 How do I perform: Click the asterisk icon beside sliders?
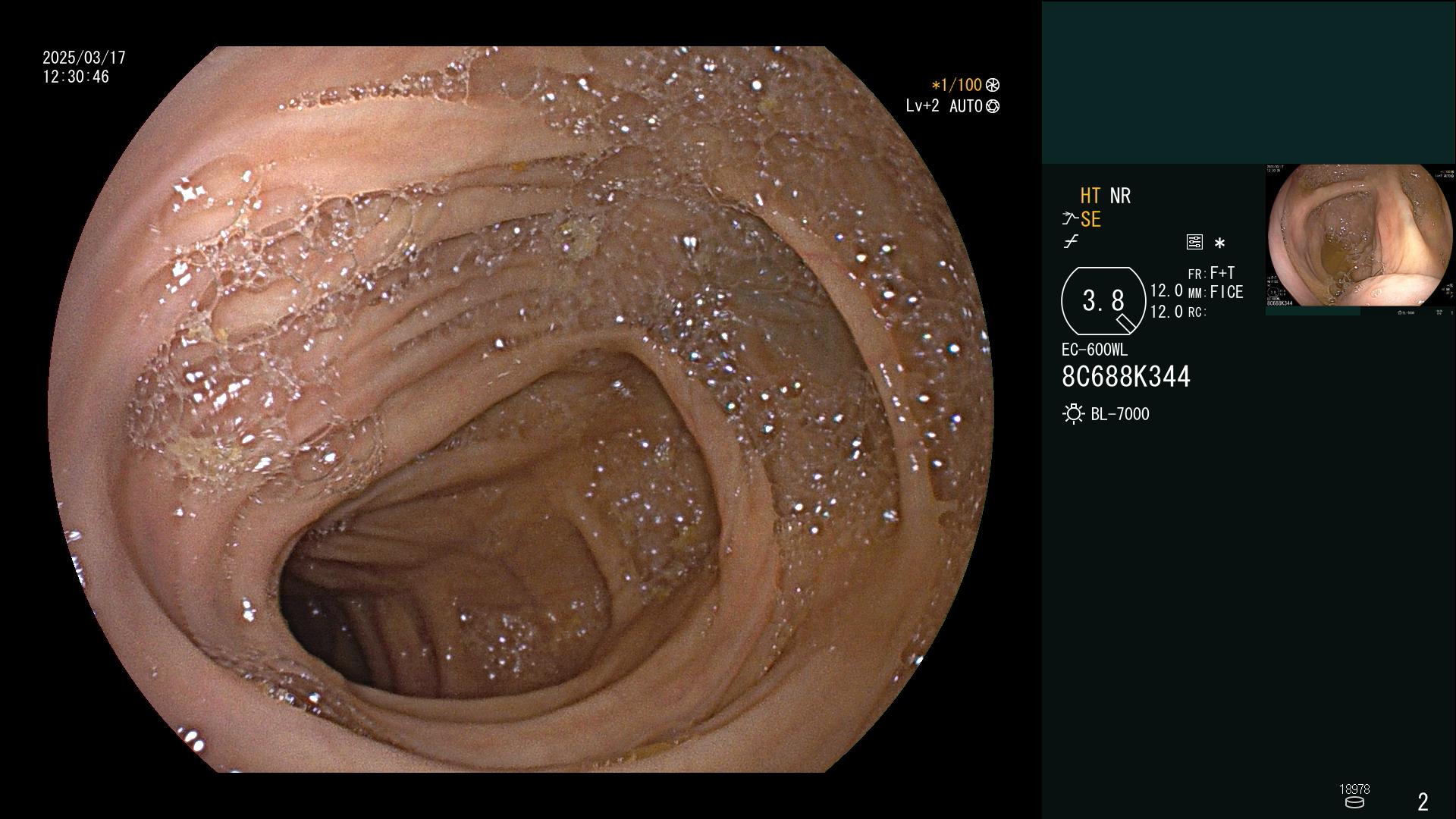[1219, 243]
